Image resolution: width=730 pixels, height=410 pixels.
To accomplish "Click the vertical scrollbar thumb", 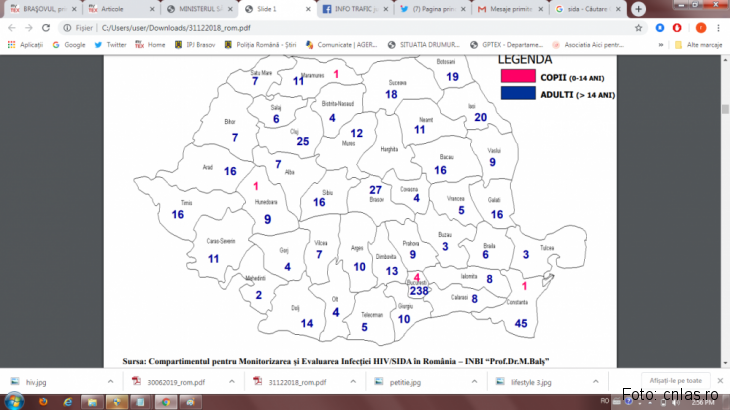I will [x=725, y=109].
